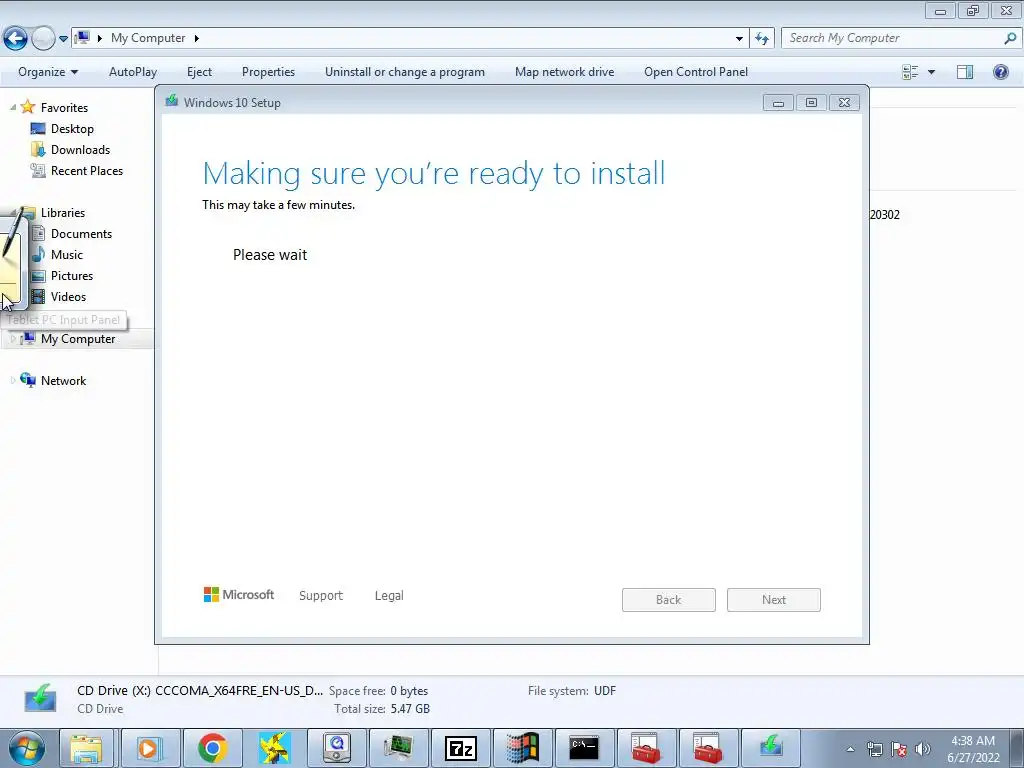This screenshot has height=768, width=1024.
Task: Open 7-Zip from the taskbar
Action: (460, 748)
